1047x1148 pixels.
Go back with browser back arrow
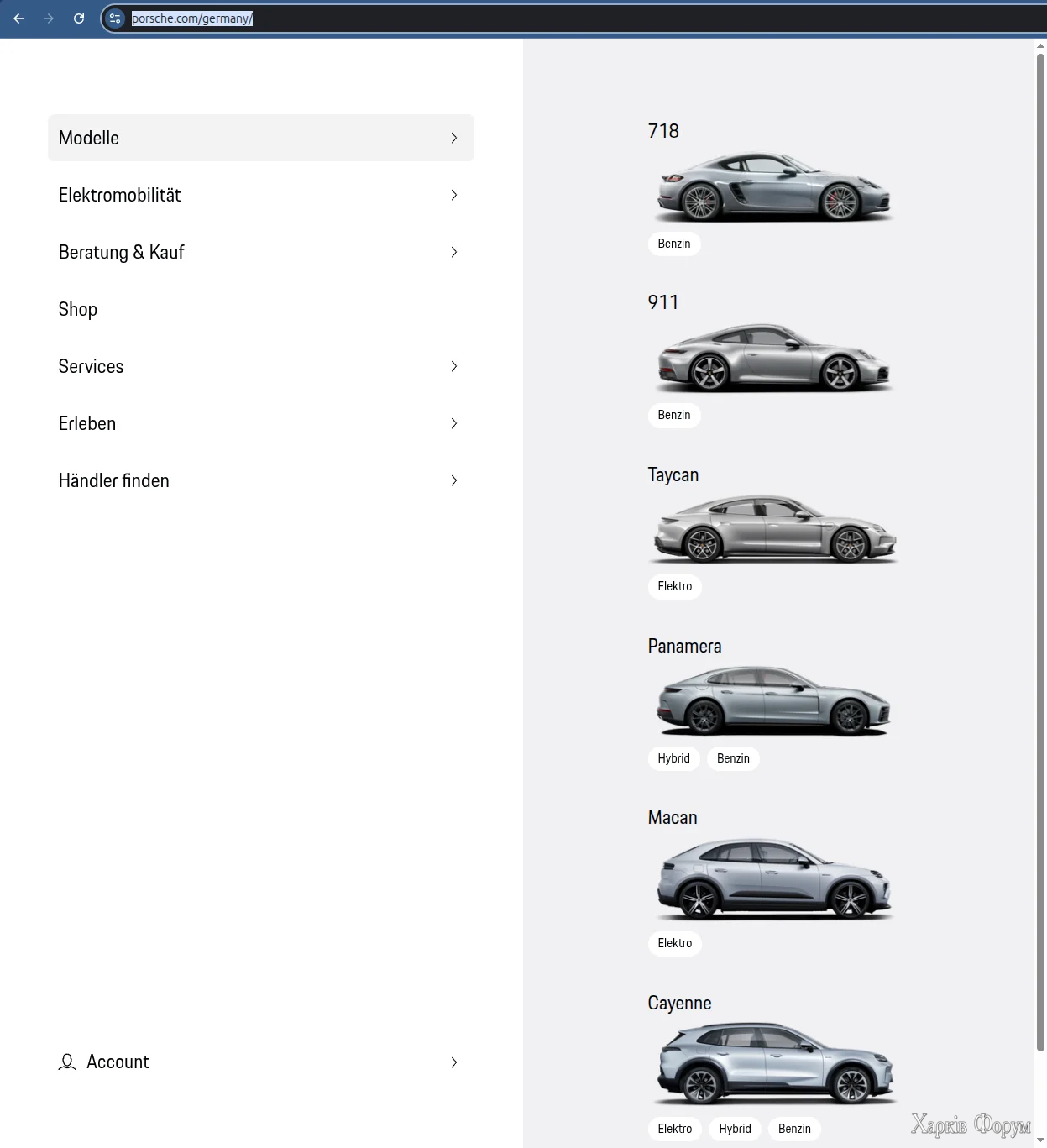[18, 18]
